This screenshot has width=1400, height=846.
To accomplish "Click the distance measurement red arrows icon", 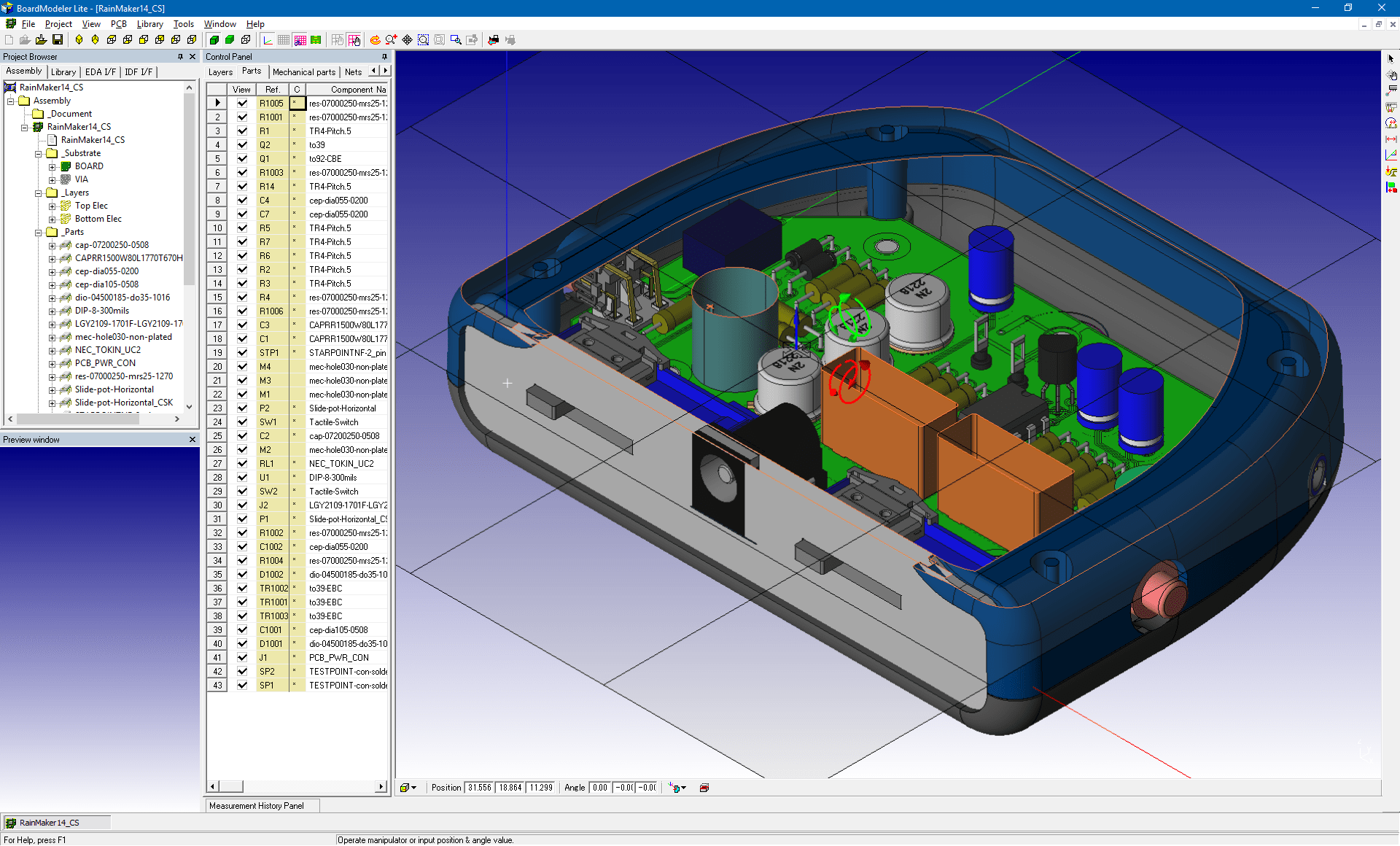I will (1391, 139).
